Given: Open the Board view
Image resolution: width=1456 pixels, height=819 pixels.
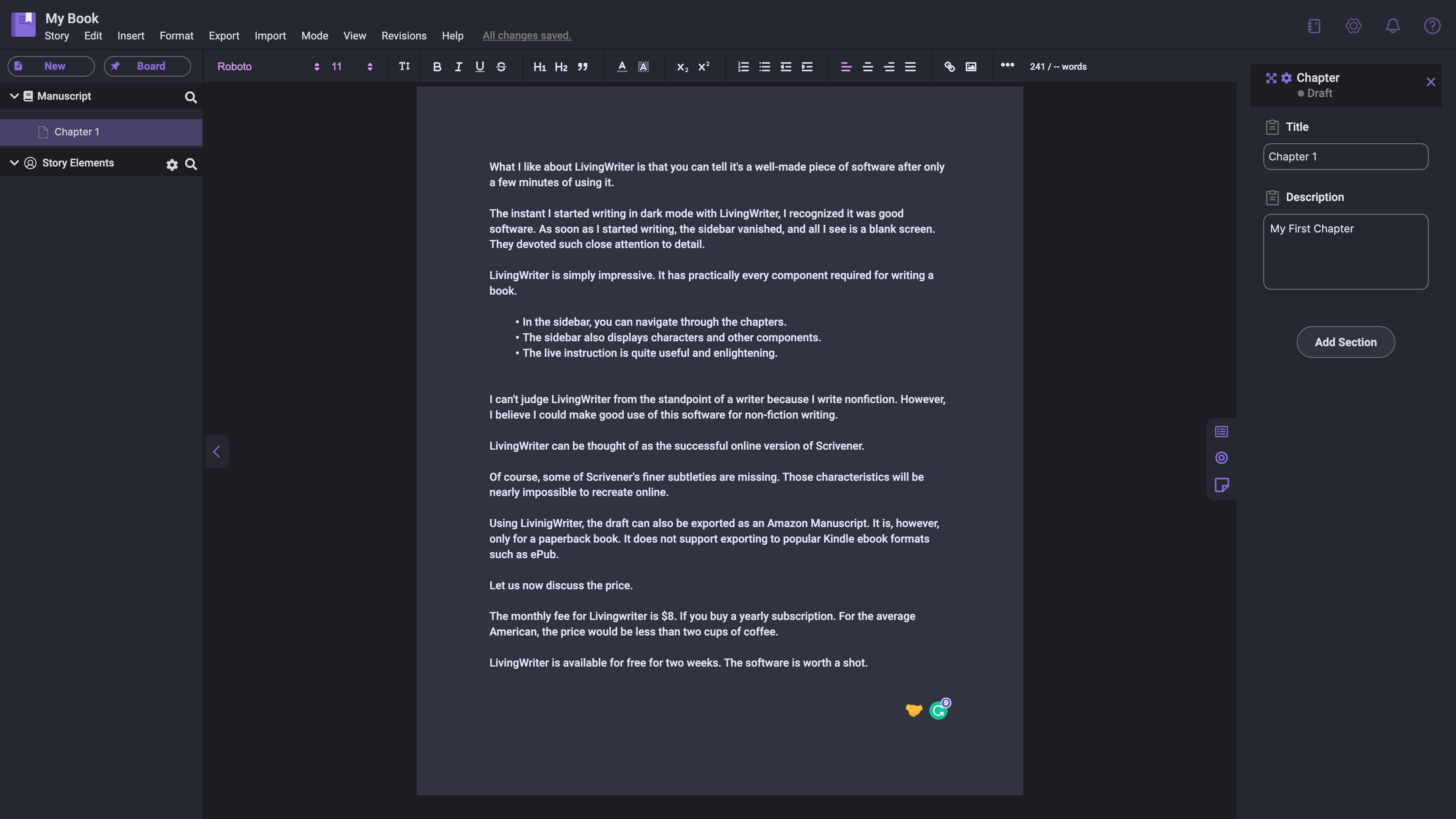Looking at the screenshot, I should (x=147, y=66).
